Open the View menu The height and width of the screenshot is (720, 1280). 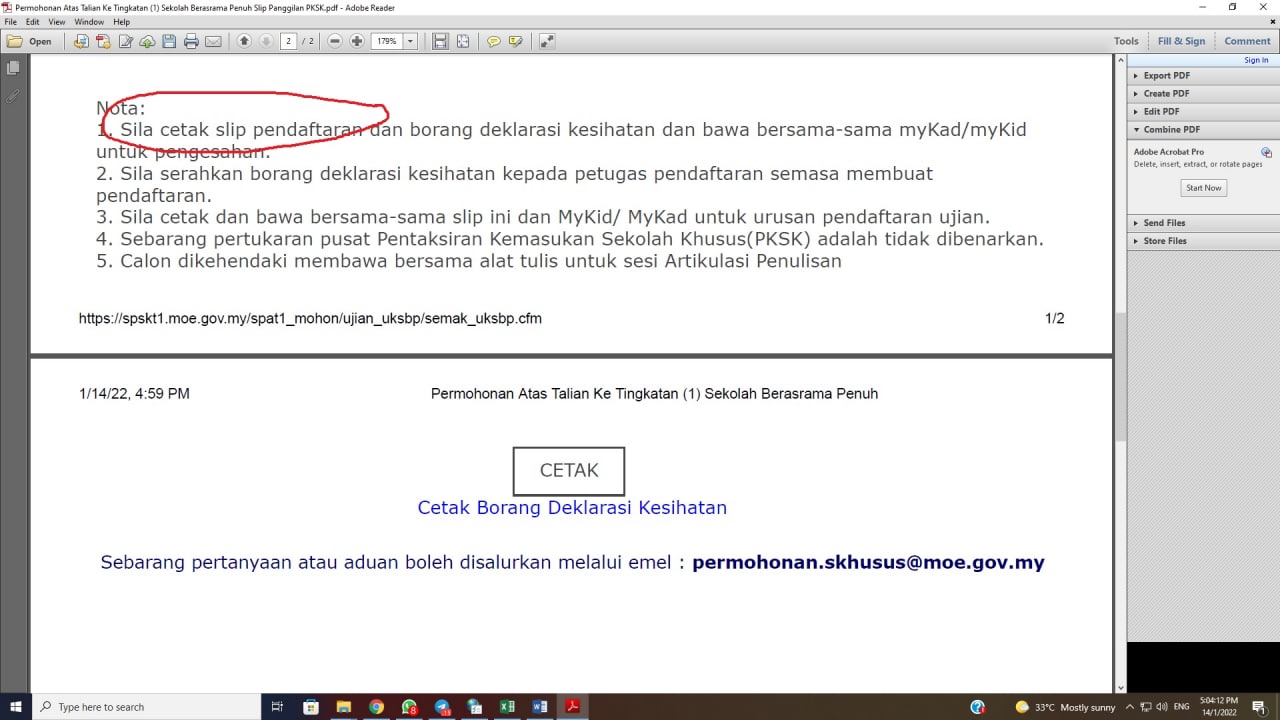(x=57, y=21)
